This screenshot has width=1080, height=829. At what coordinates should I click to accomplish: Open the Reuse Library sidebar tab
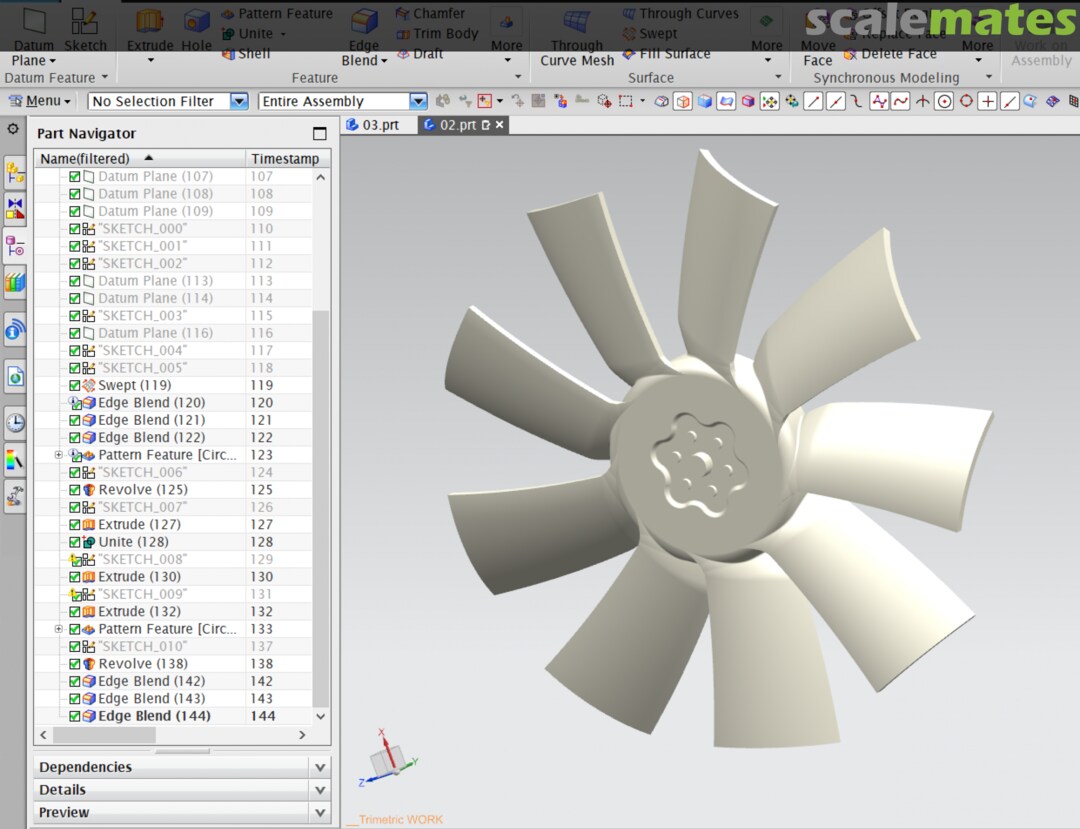click(15, 282)
